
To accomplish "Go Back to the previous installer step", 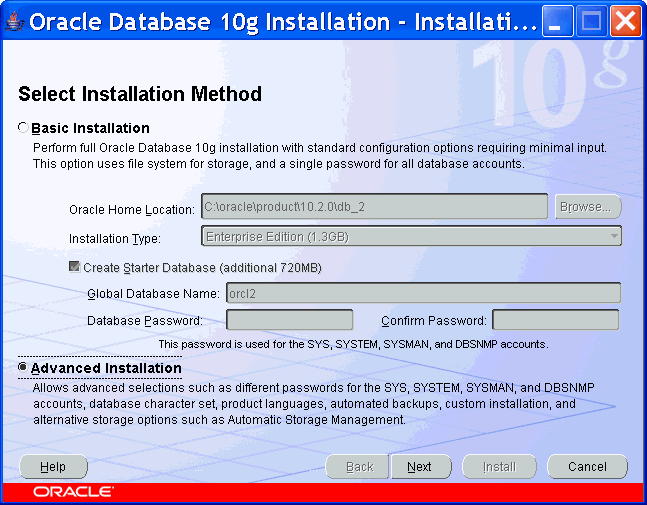I will click(359, 467).
